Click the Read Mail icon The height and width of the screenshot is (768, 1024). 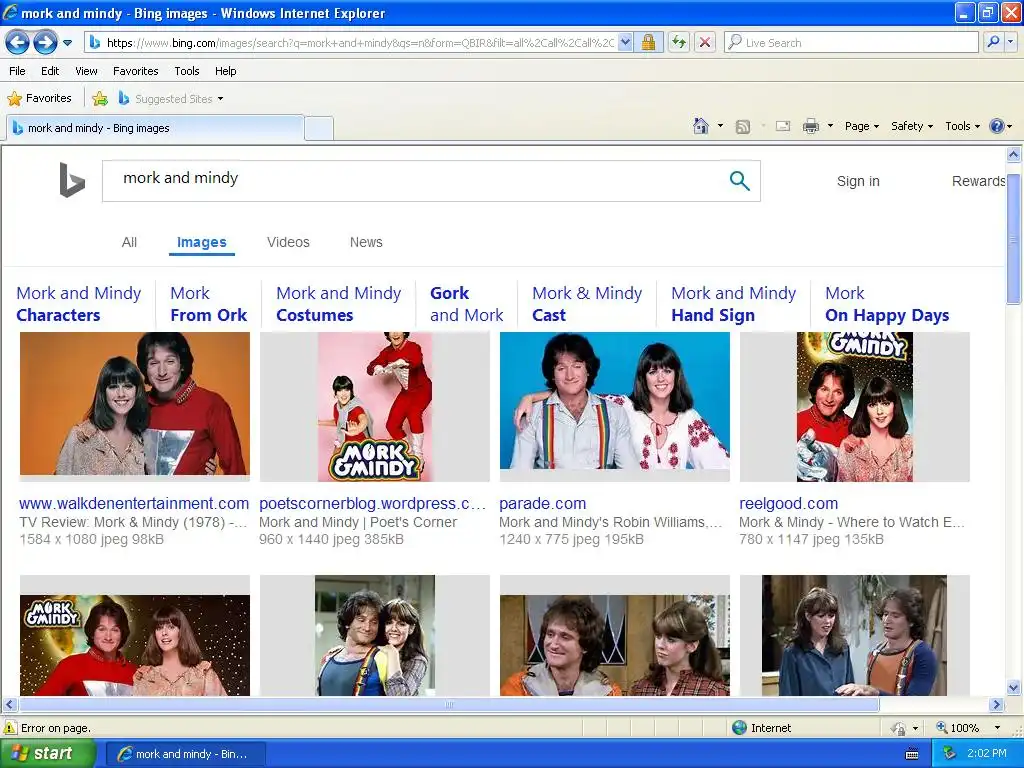pyautogui.click(x=782, y=127)
